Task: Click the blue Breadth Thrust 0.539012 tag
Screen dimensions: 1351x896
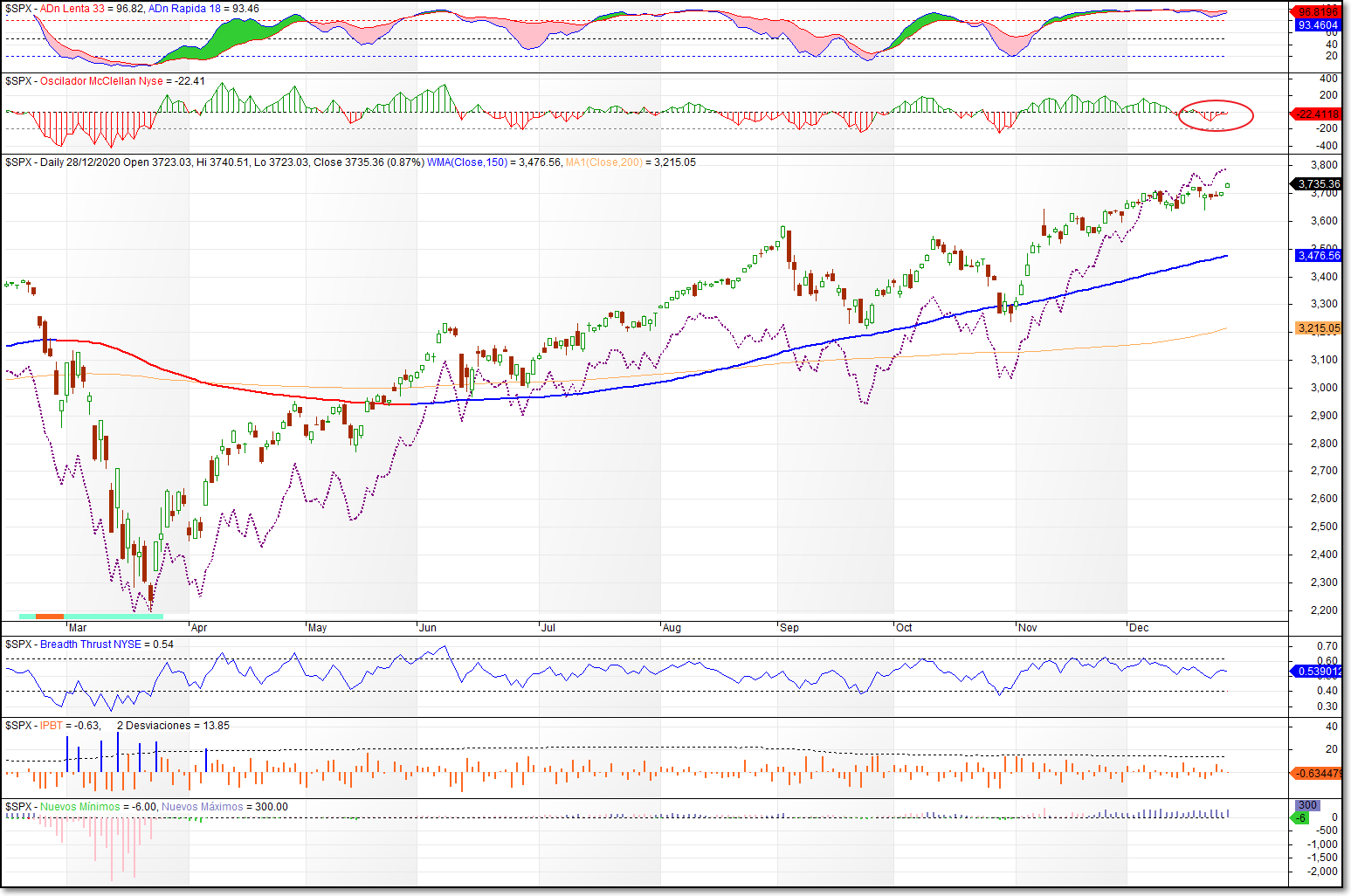Action: [x=1318, y=672]
